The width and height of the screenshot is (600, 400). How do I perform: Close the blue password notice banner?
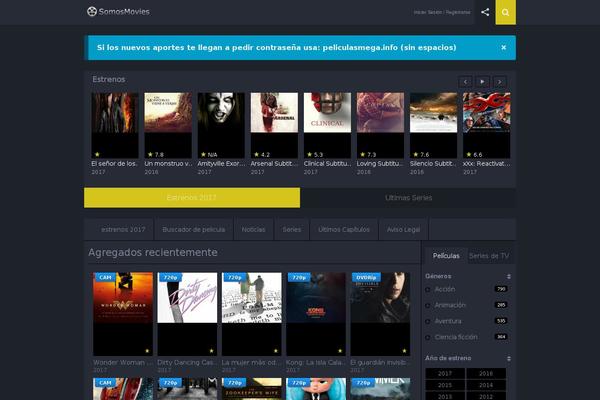[x=504, y=47]
